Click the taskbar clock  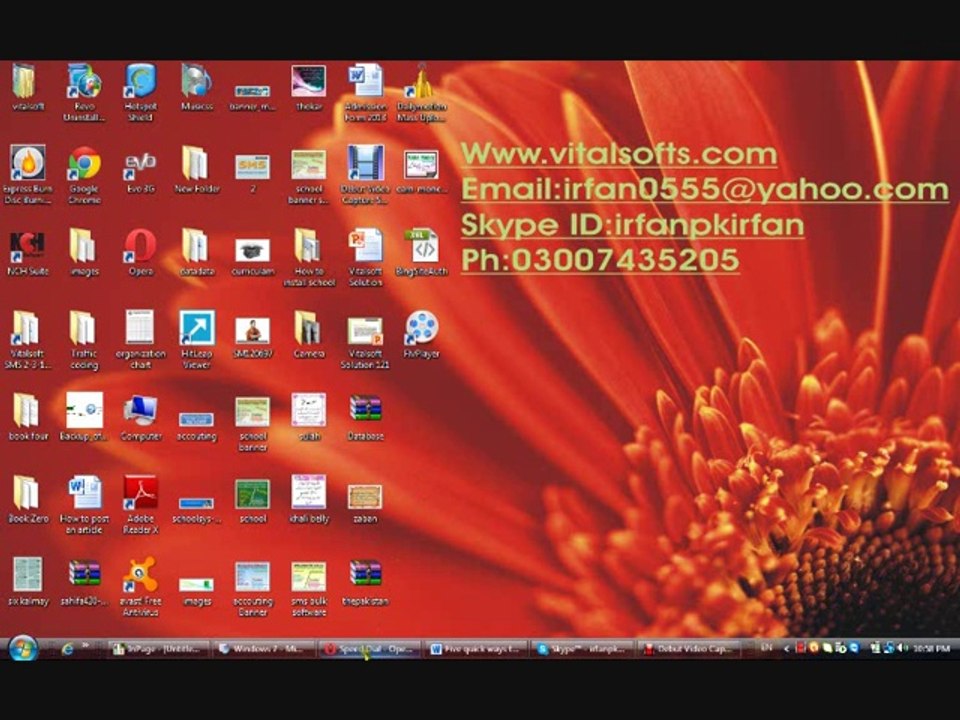click(x=931, y=648)
